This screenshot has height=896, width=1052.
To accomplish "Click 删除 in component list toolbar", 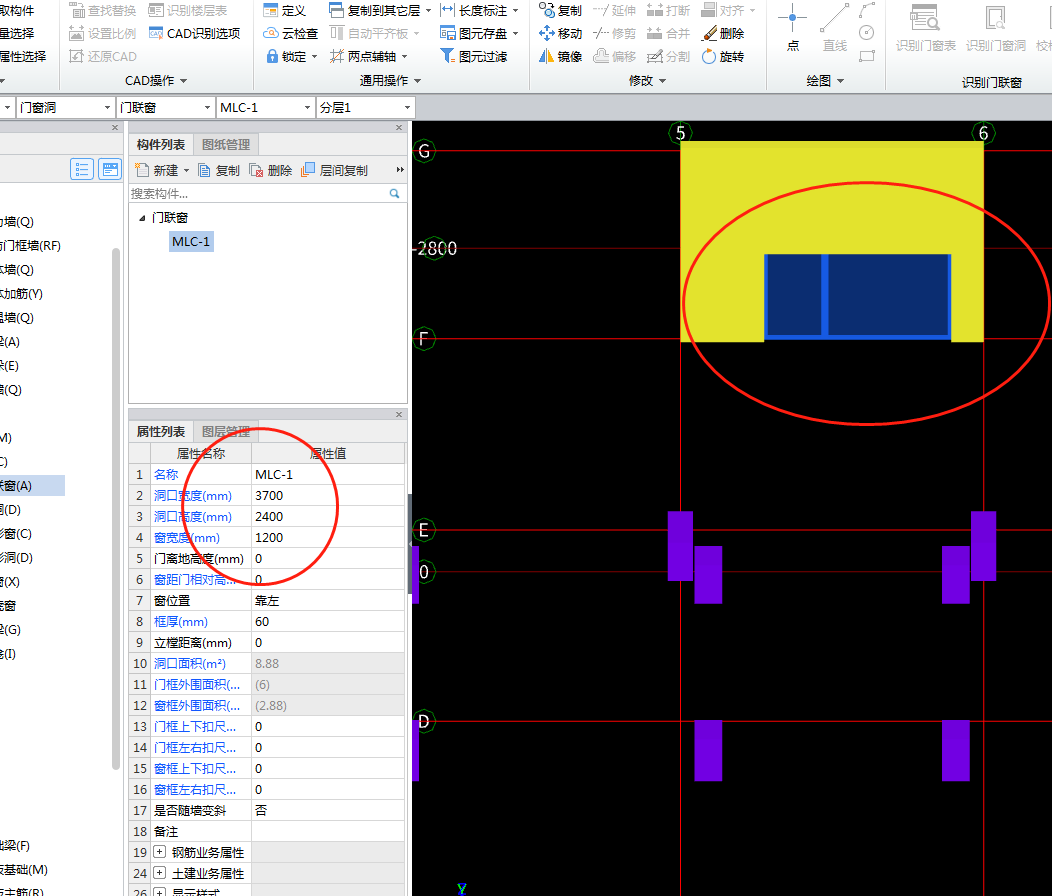I will point(270,170).
